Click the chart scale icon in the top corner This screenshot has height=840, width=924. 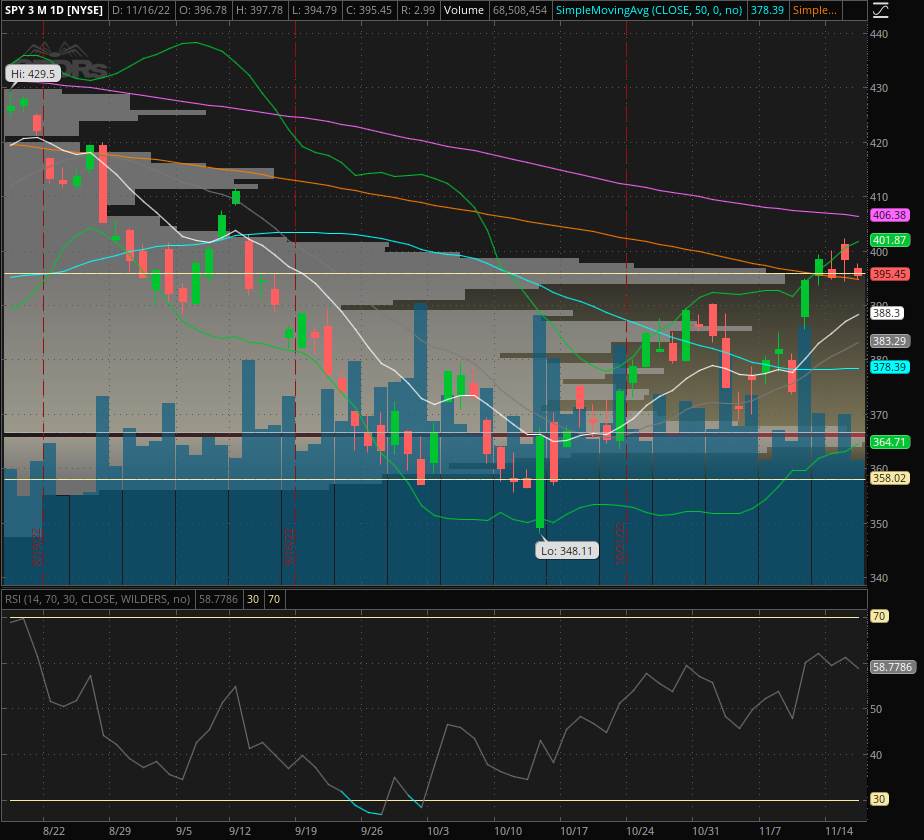(880, 10)
